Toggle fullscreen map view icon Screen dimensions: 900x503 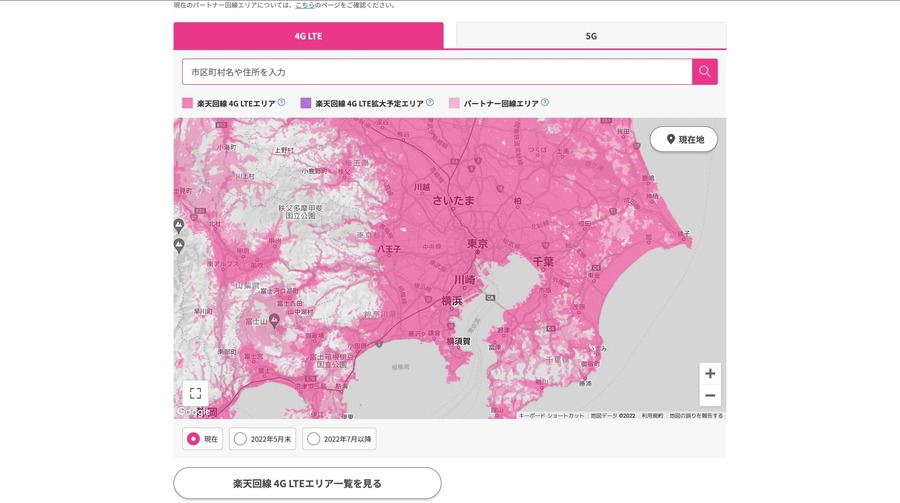point(195,393)
